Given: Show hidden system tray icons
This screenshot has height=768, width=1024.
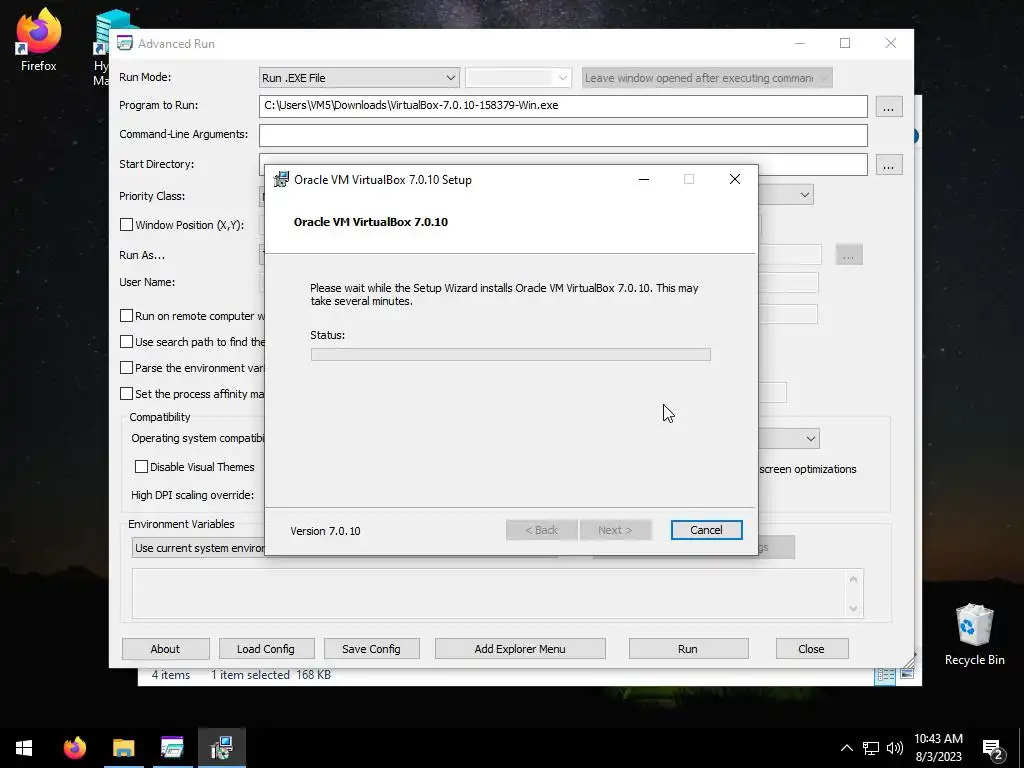Looking at the screenshot, I should 846,748.
